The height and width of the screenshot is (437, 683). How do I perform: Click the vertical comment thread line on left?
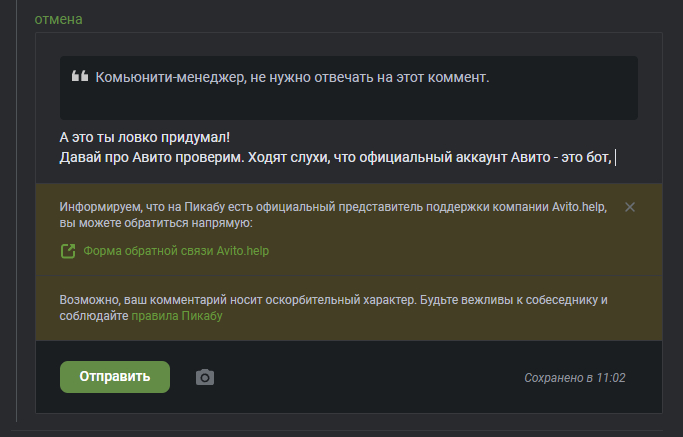click(17, 220)
